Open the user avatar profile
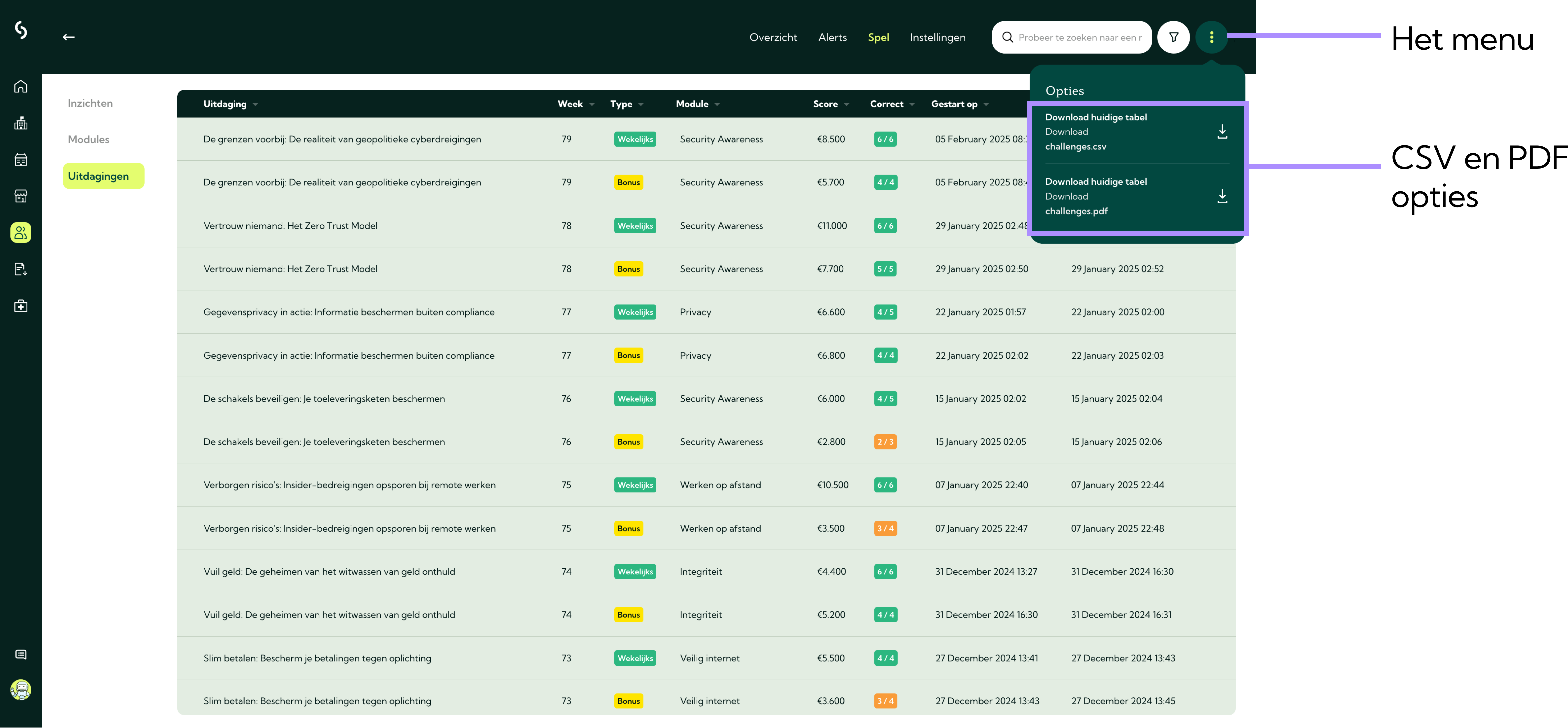 point(21,690)
